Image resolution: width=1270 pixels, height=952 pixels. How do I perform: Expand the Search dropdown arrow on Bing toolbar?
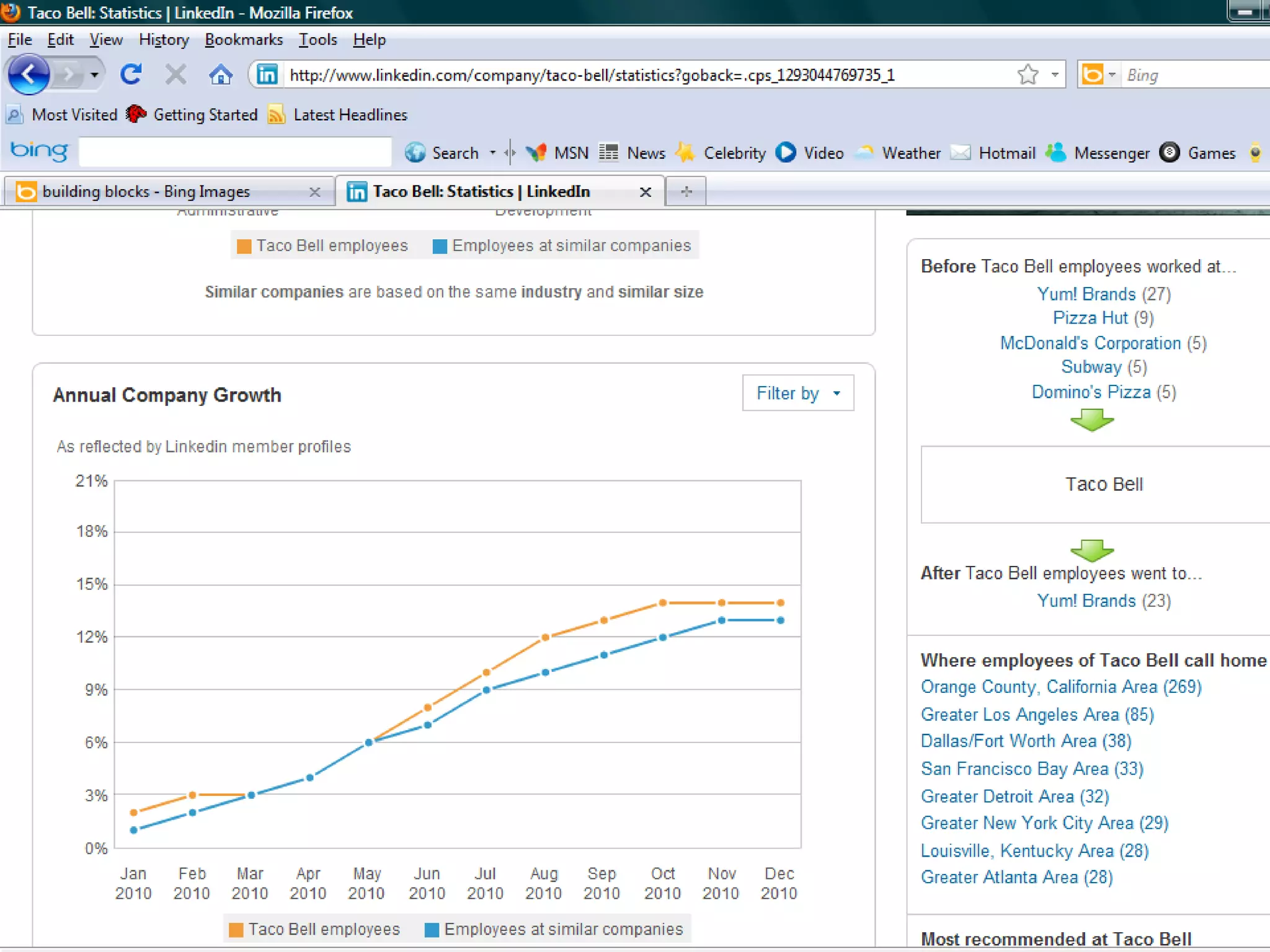point(493,152)
